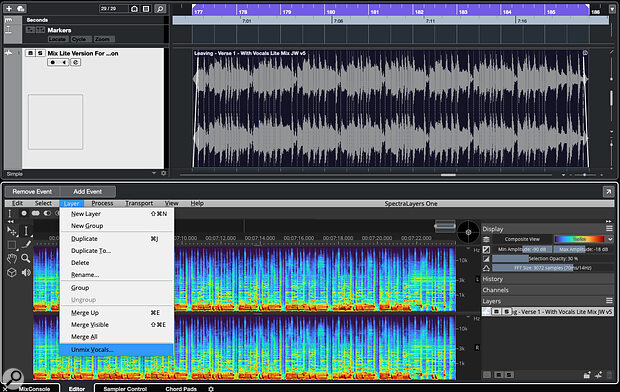This screenshot has width=620, height=392.
Task: Switch to the MixConsole tab
Action: [x=34, y=389]
